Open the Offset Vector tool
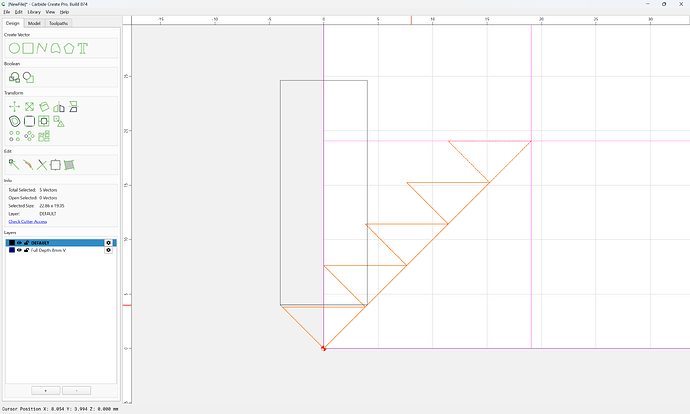This screenshot has width=690, height=414. pyautogui.click(x=15, y=121)
